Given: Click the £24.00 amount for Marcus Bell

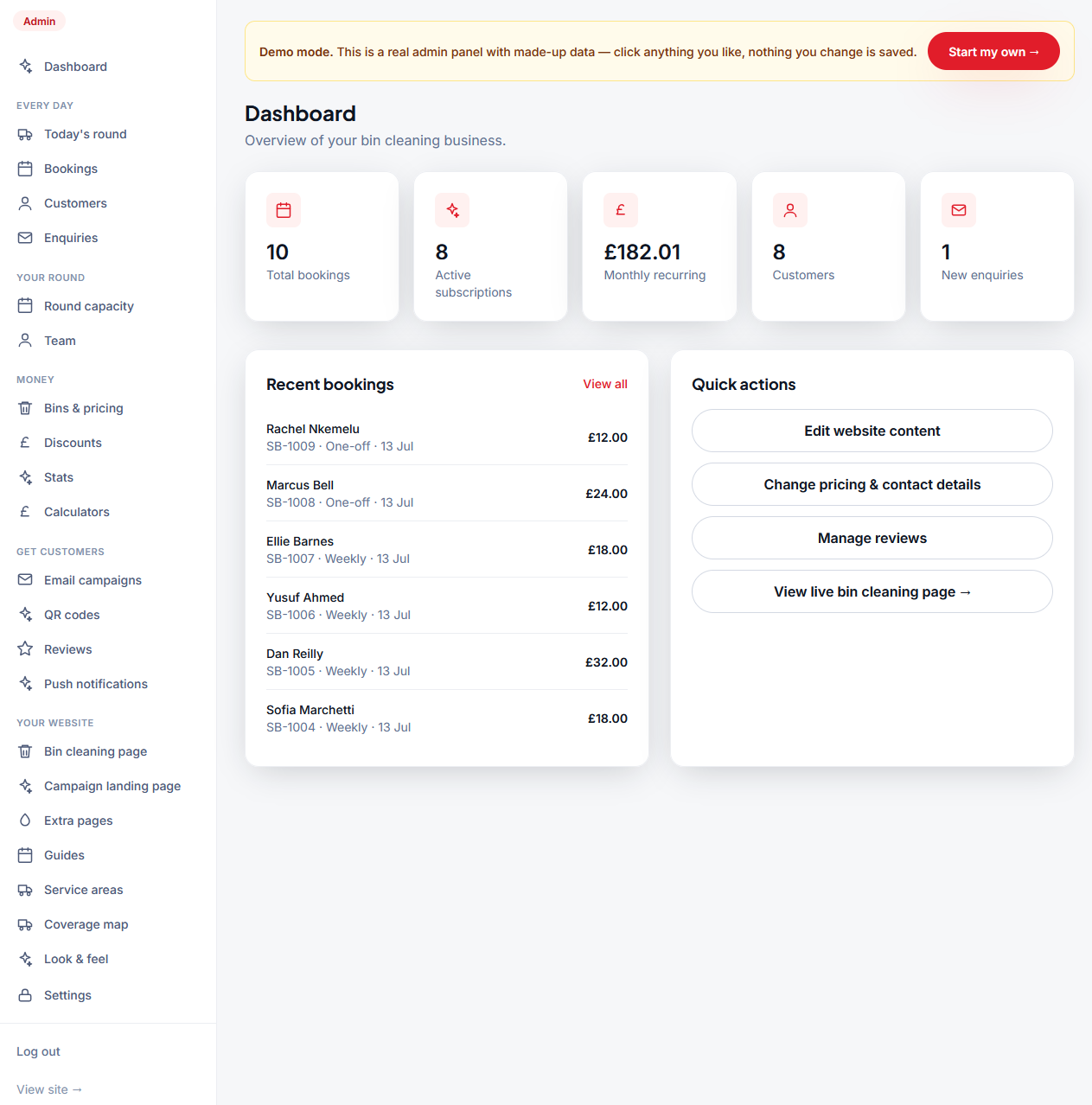Looking at the screenshot, I should pyautogui.click(x=606, y=494).
